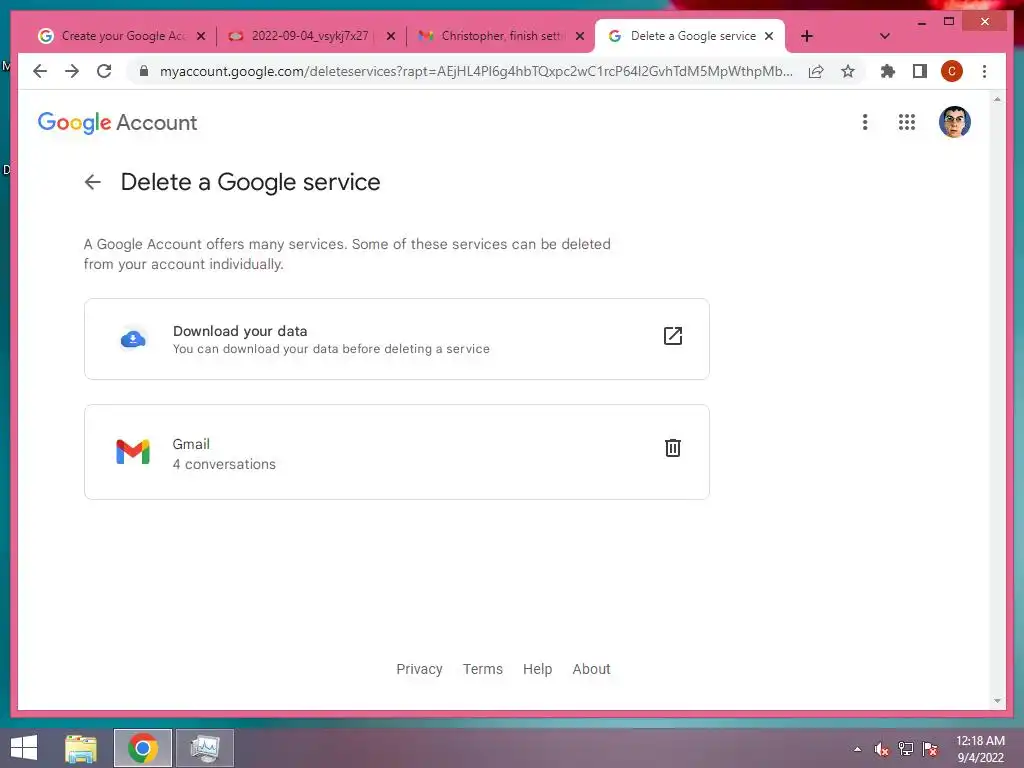Click page scrollbar down arrow
This screenshot has width=1024, height=768.
997,701
